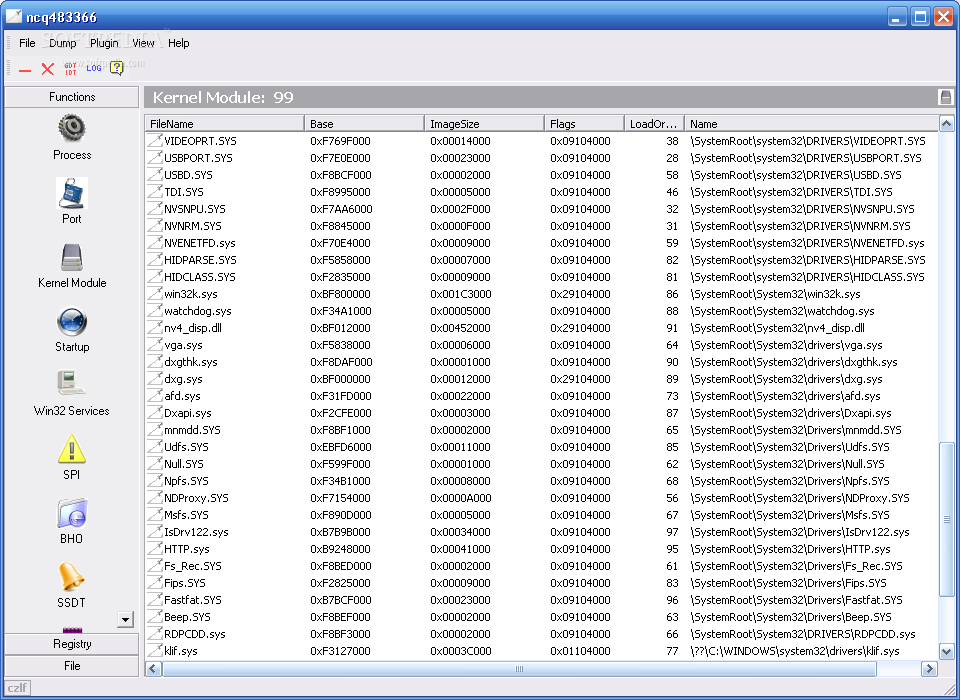This screenshot has width=960, height=700.
Task: Sort by the ImageSize column header
Action: coord(484,124)
